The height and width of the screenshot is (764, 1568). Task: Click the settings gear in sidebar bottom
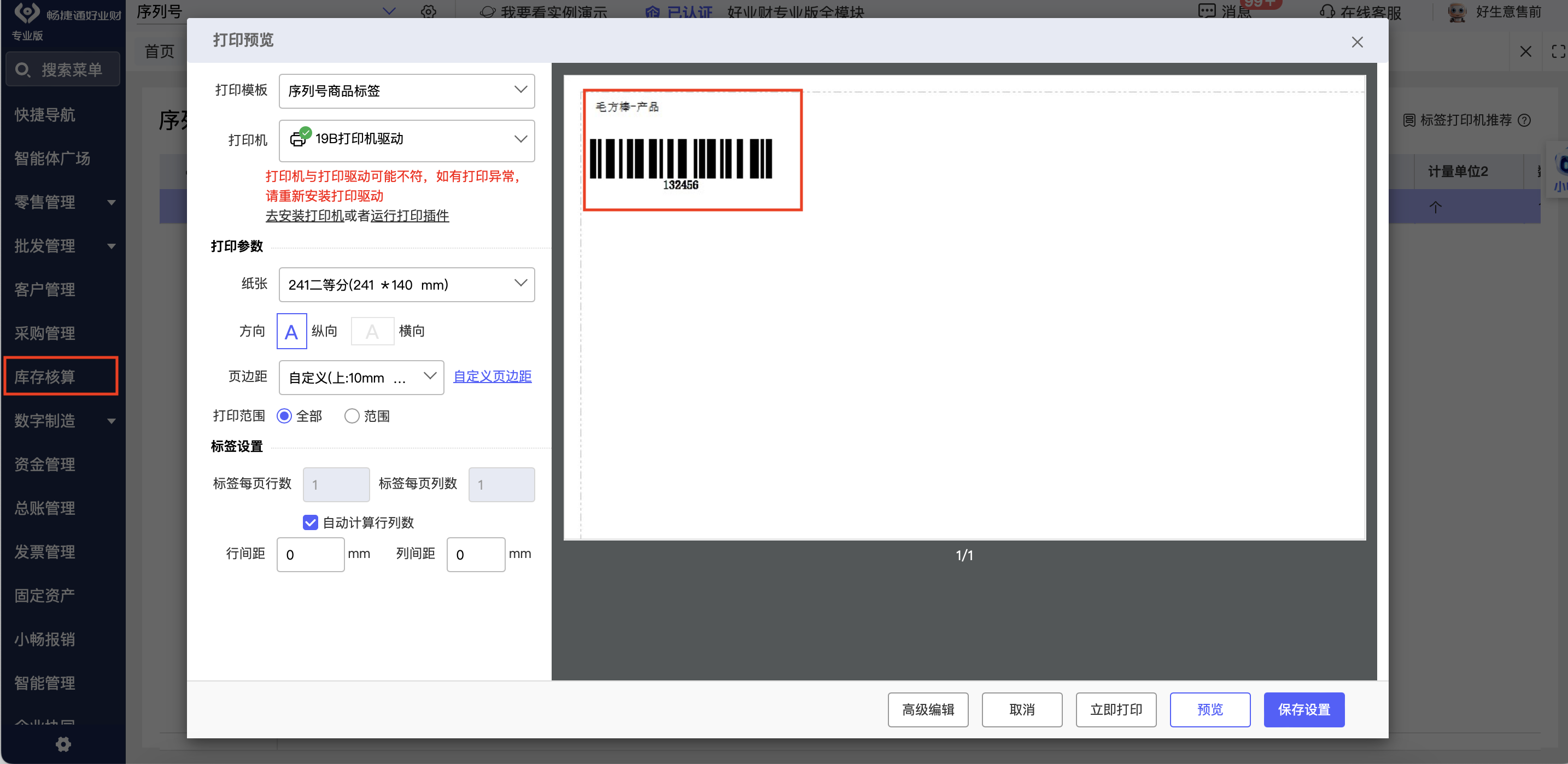63,744
